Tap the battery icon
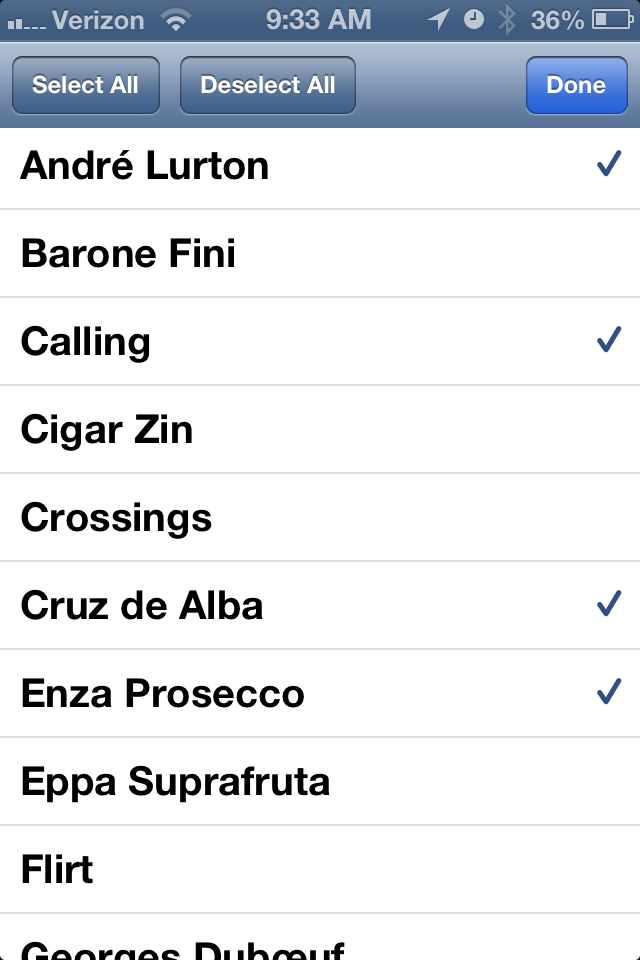 pyautogui.click(x=612, y=20)
